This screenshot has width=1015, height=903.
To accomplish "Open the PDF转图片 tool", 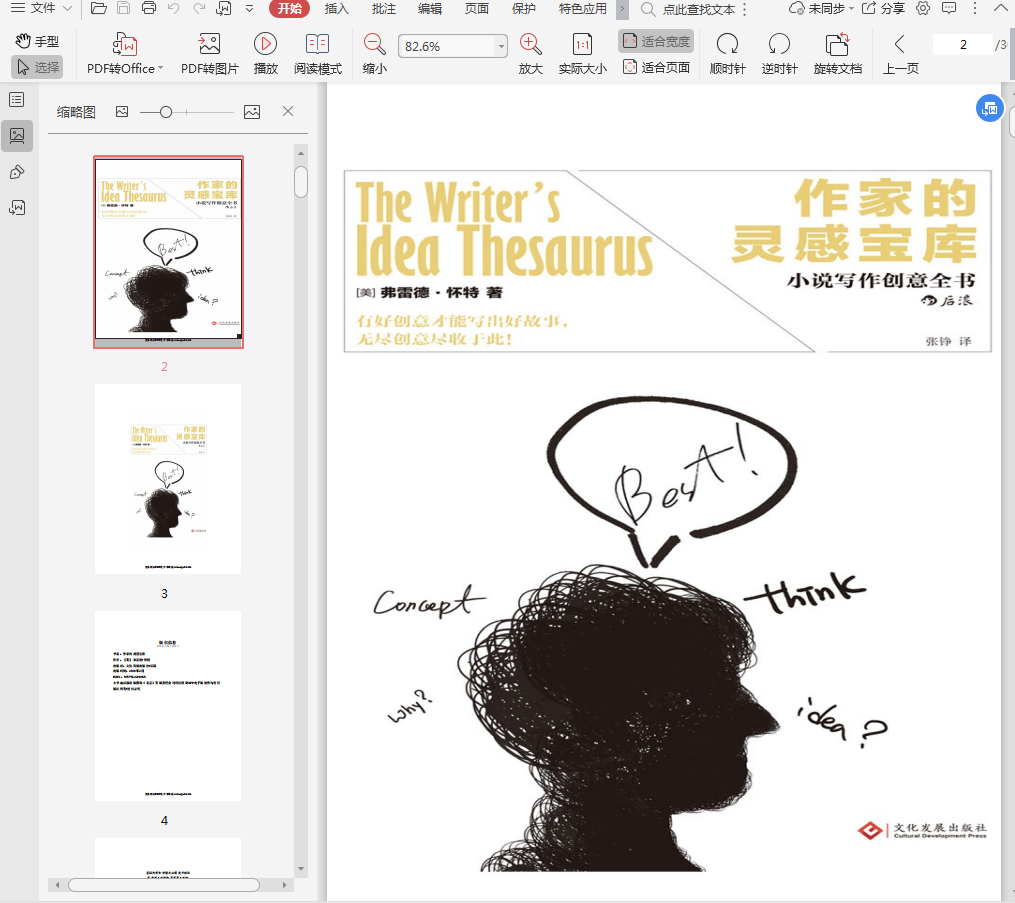I will pos(209,45).
